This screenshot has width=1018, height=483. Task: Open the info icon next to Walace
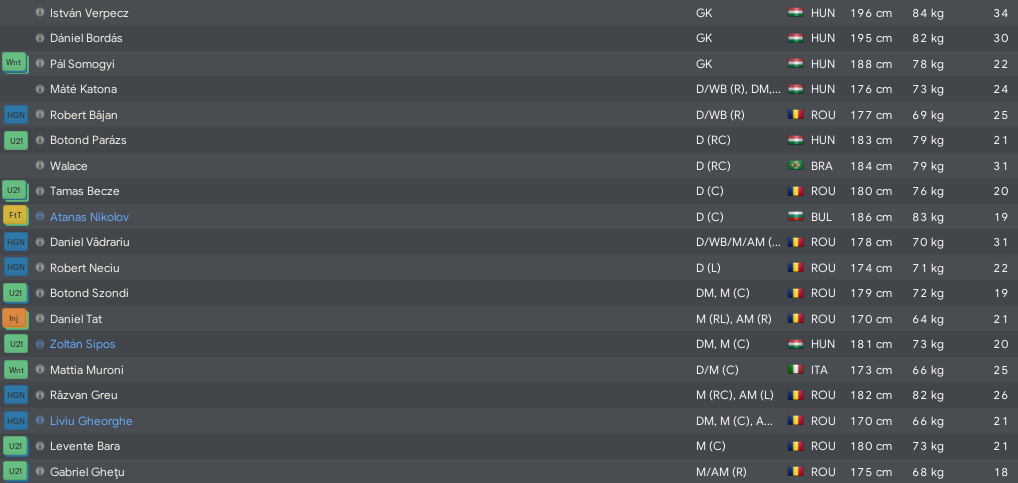click(40, 166)
